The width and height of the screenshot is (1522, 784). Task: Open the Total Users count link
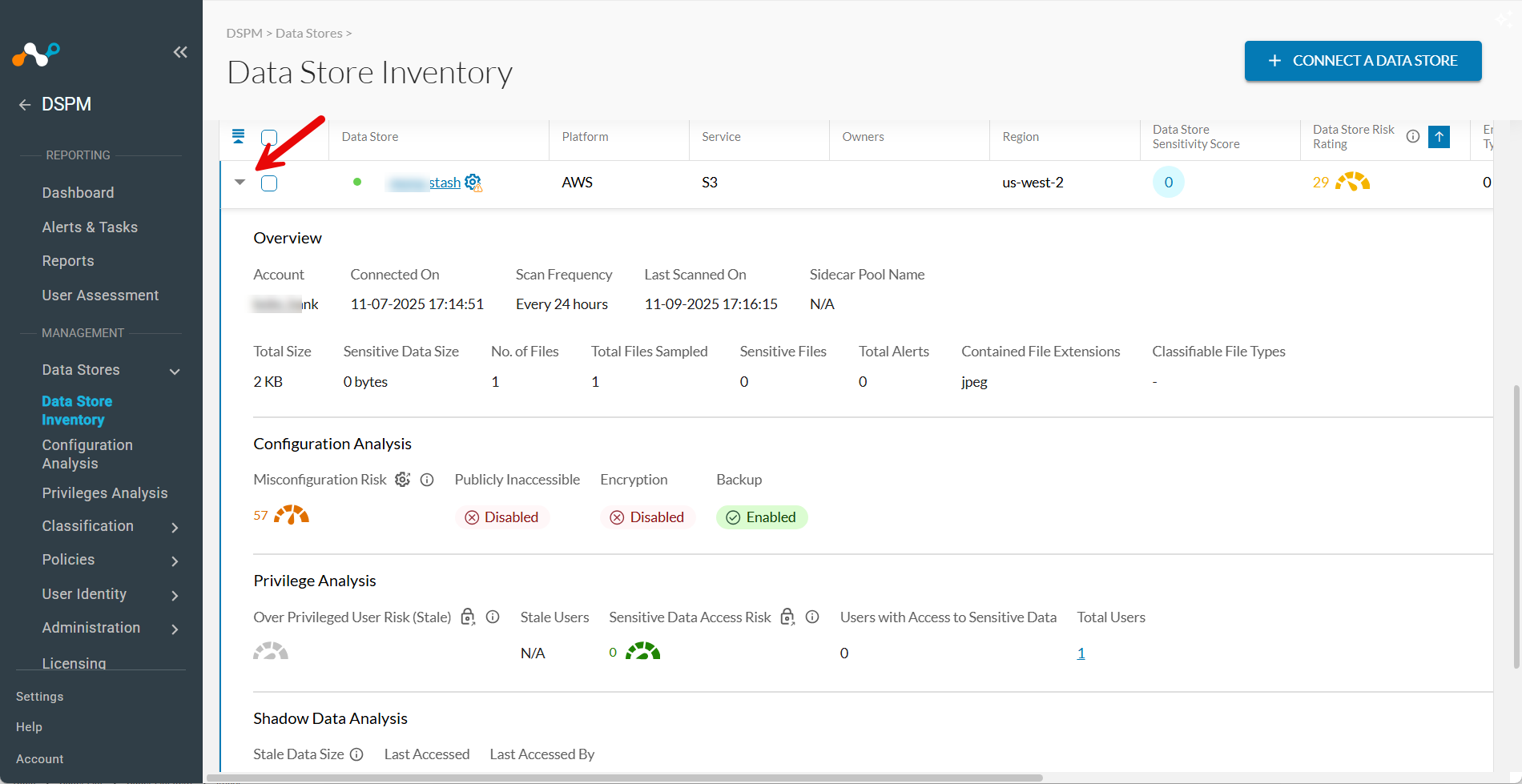coord(1081,653)
